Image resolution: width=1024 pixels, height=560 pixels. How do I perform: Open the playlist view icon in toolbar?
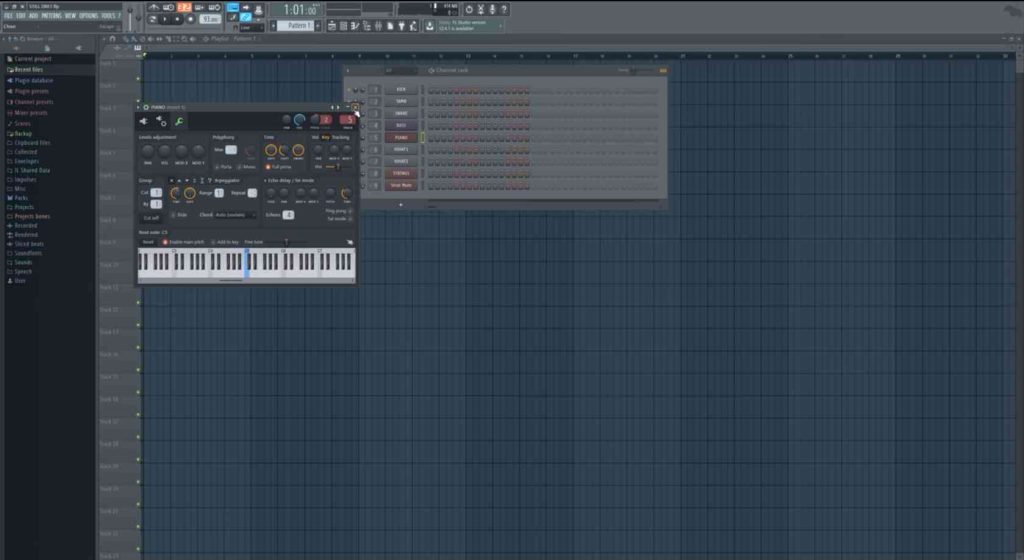coord(332,25)
